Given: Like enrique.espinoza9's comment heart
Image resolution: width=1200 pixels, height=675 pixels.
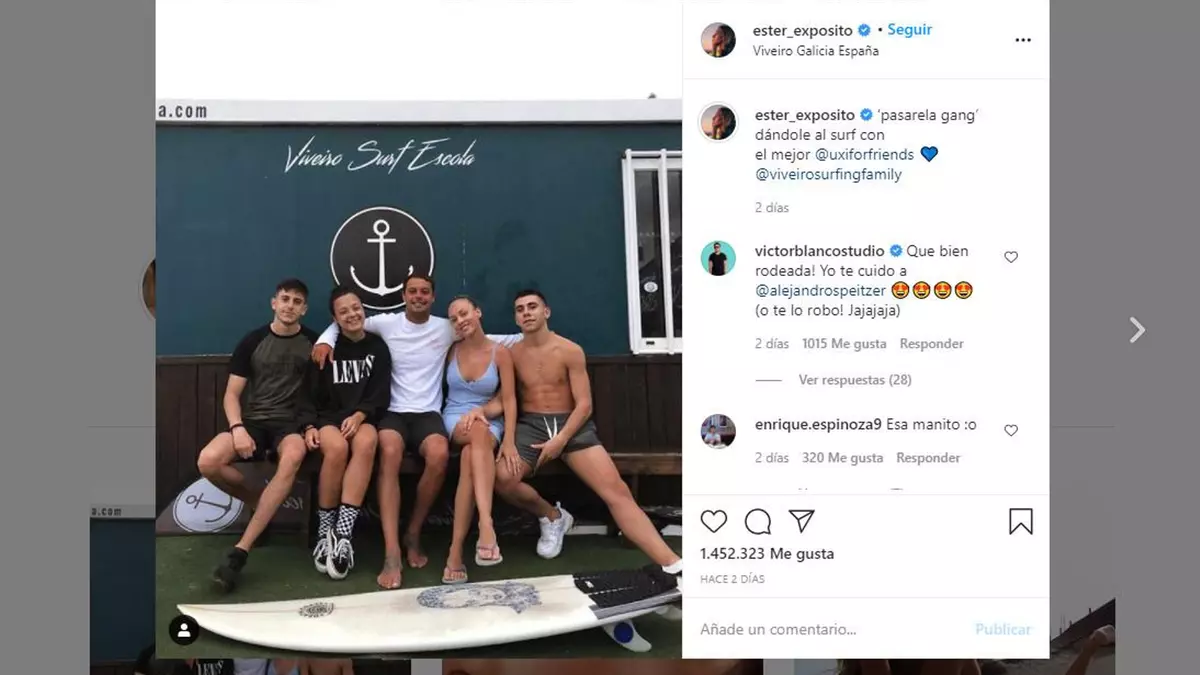Looking at the screenshot, I should [1011, 430].
